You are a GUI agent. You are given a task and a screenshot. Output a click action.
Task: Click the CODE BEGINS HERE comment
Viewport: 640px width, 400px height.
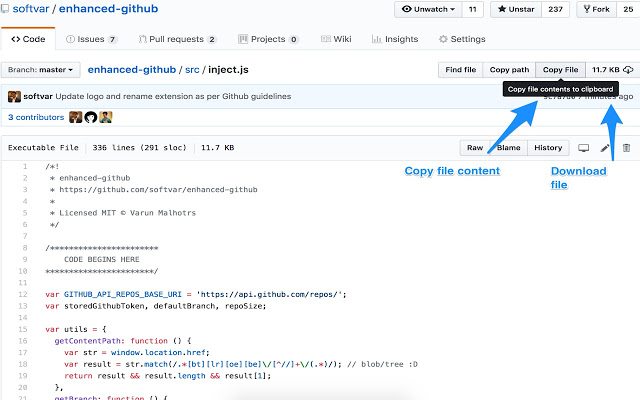102,260
